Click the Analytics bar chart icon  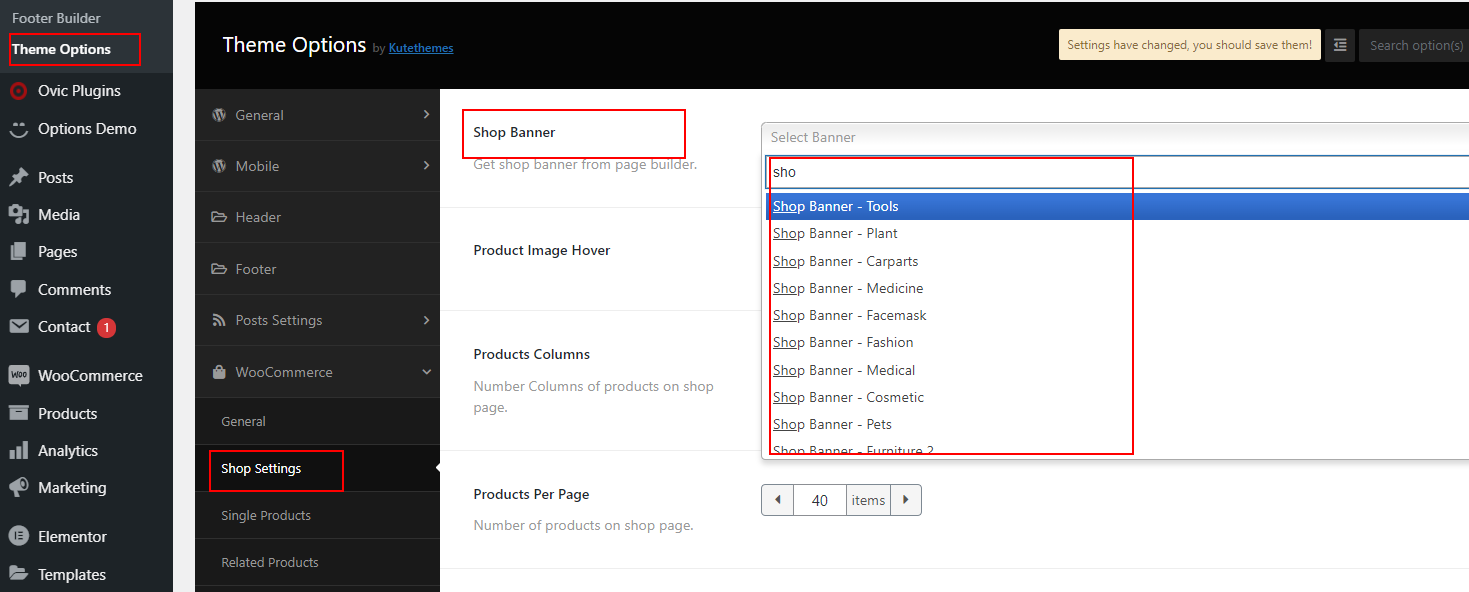[x=18, y=451]
